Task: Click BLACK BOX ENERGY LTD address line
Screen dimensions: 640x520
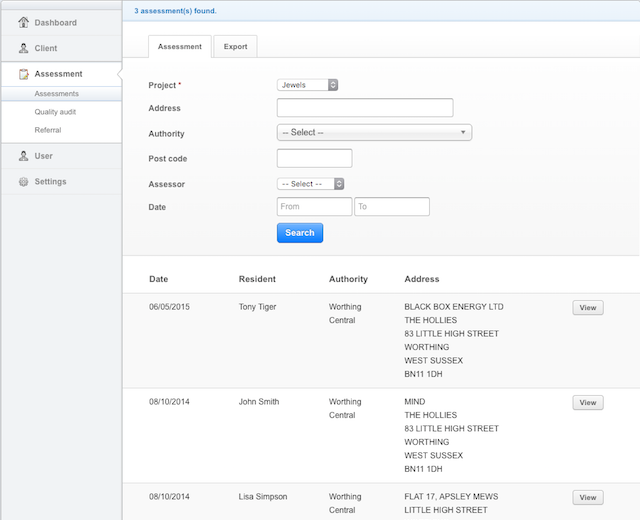Action: point(454,307)
